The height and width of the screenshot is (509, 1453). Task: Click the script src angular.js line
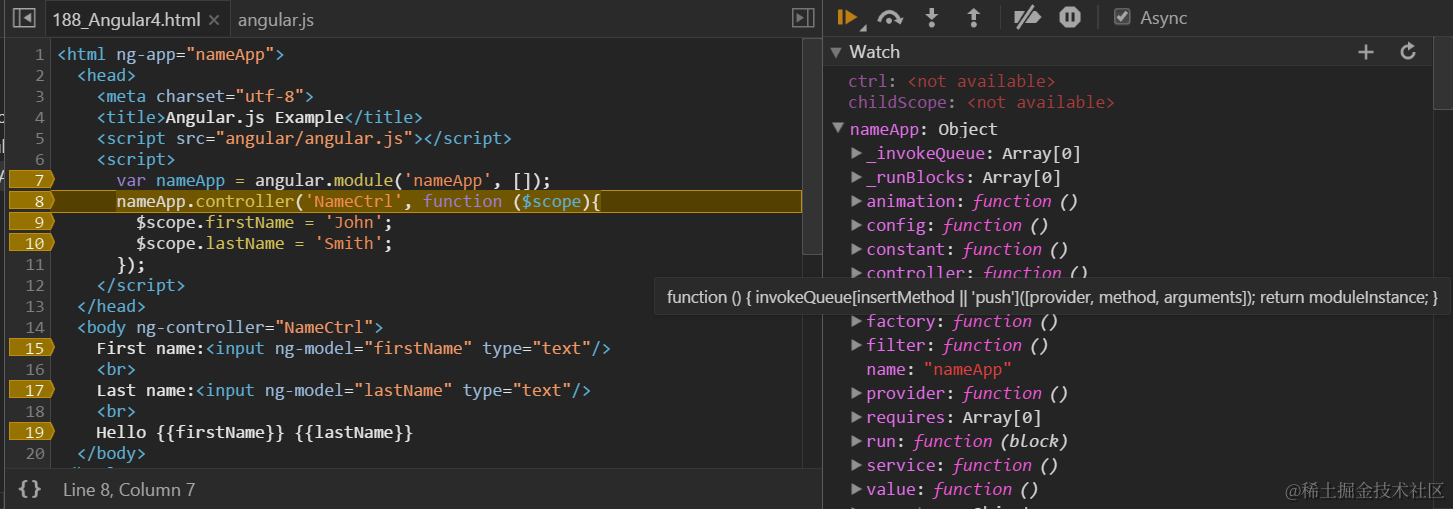304,138
